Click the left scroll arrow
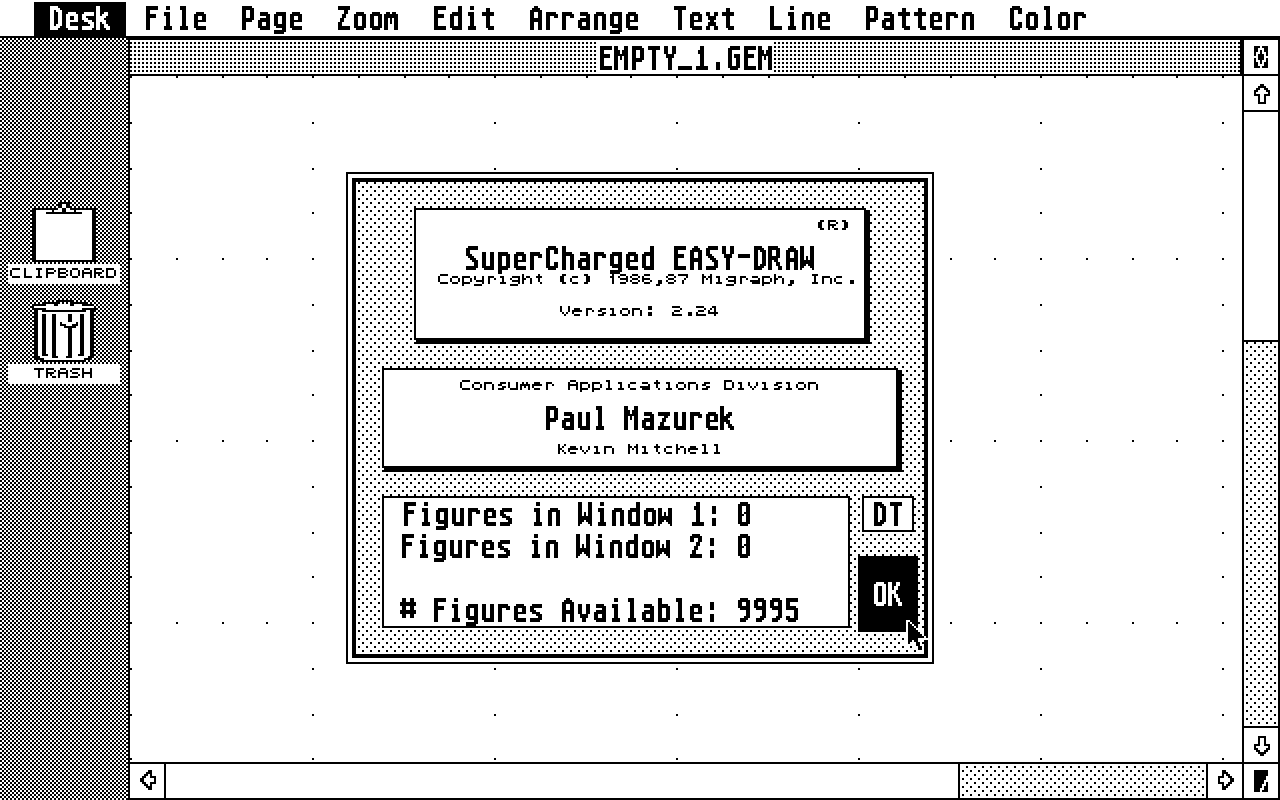The width and height of the screenshot is (1280, 800). tap(148, 780)
